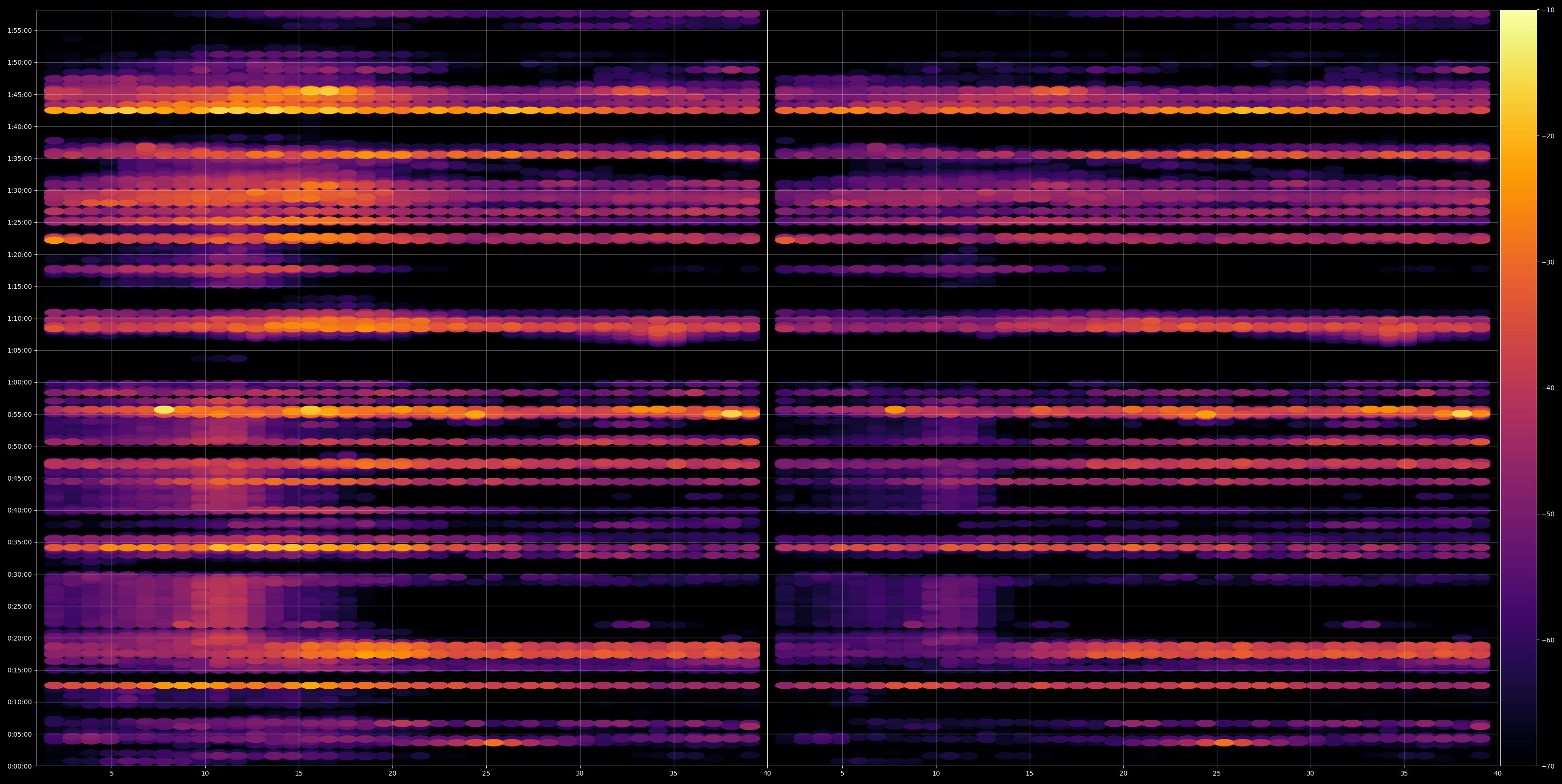Click the 0:25:00 y-axis time label
The width and height of the screenshot is (1562, 784).
[x=19, y=606]
